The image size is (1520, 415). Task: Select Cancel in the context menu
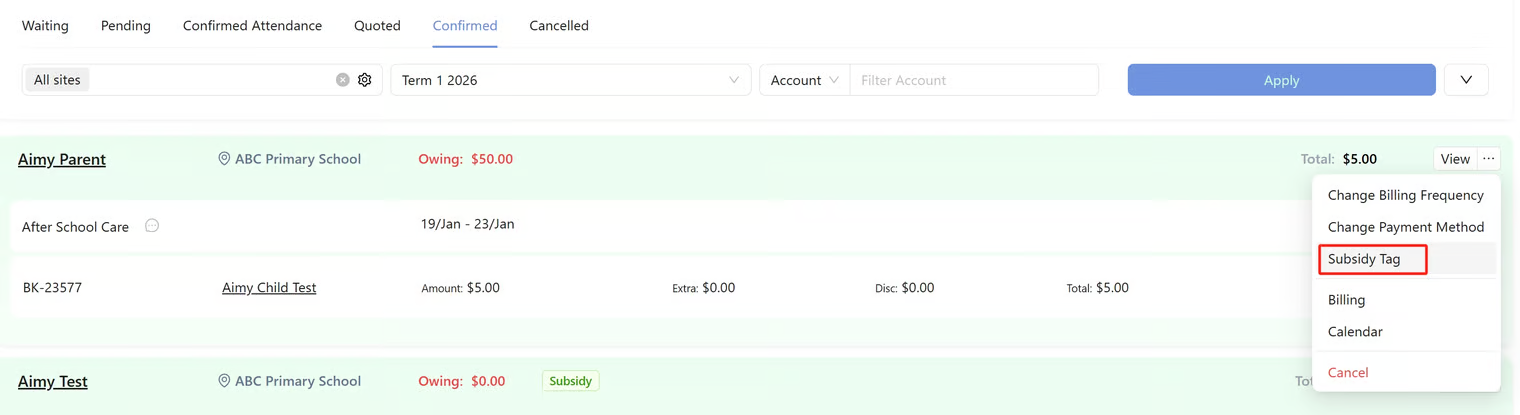coord(1348,373)
